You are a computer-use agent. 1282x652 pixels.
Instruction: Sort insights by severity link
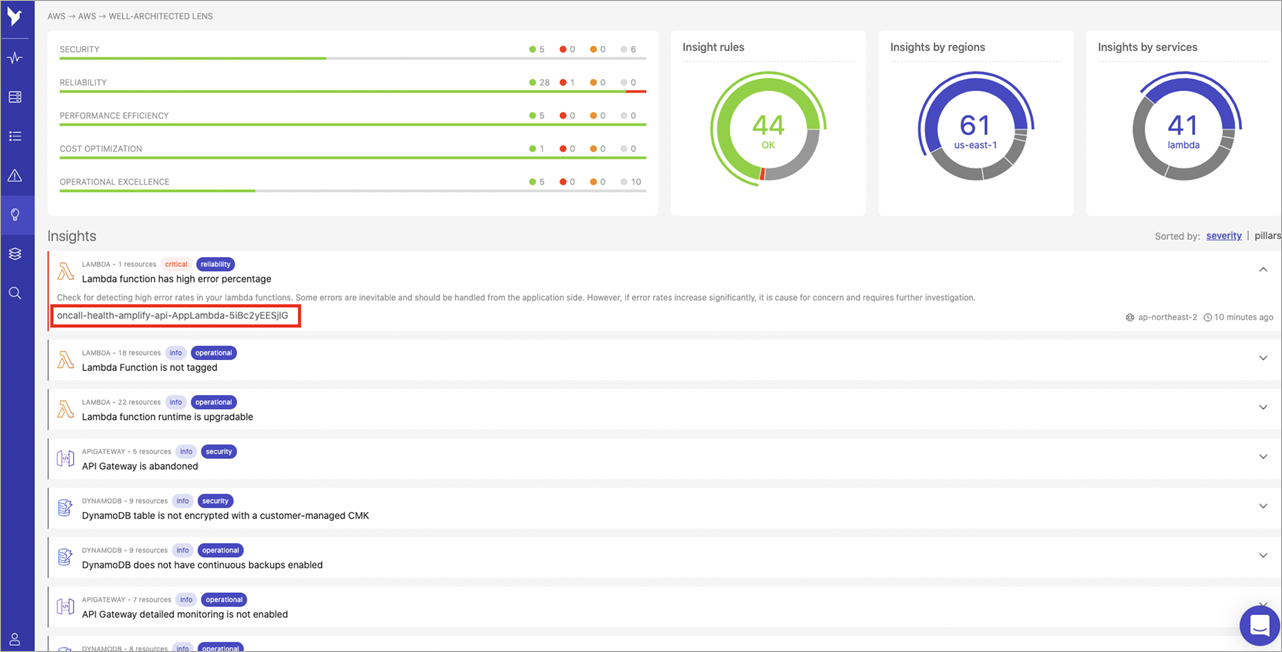[x=1224, y=235]
